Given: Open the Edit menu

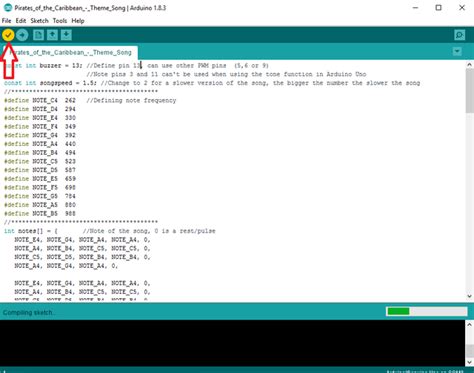Looking at the screenshot, I should click(21, 21).
